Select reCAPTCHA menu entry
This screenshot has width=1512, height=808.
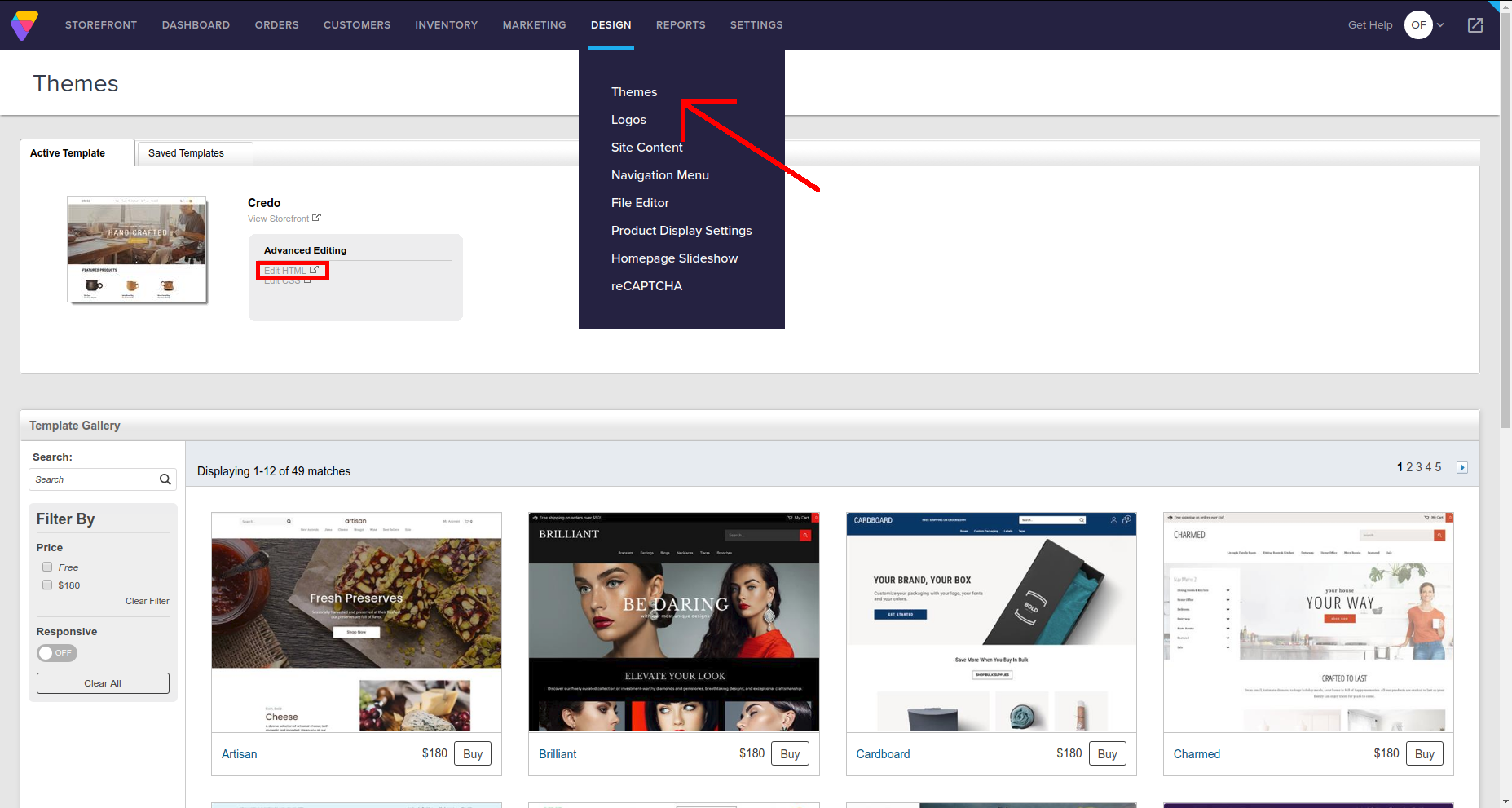coord(646,286)
